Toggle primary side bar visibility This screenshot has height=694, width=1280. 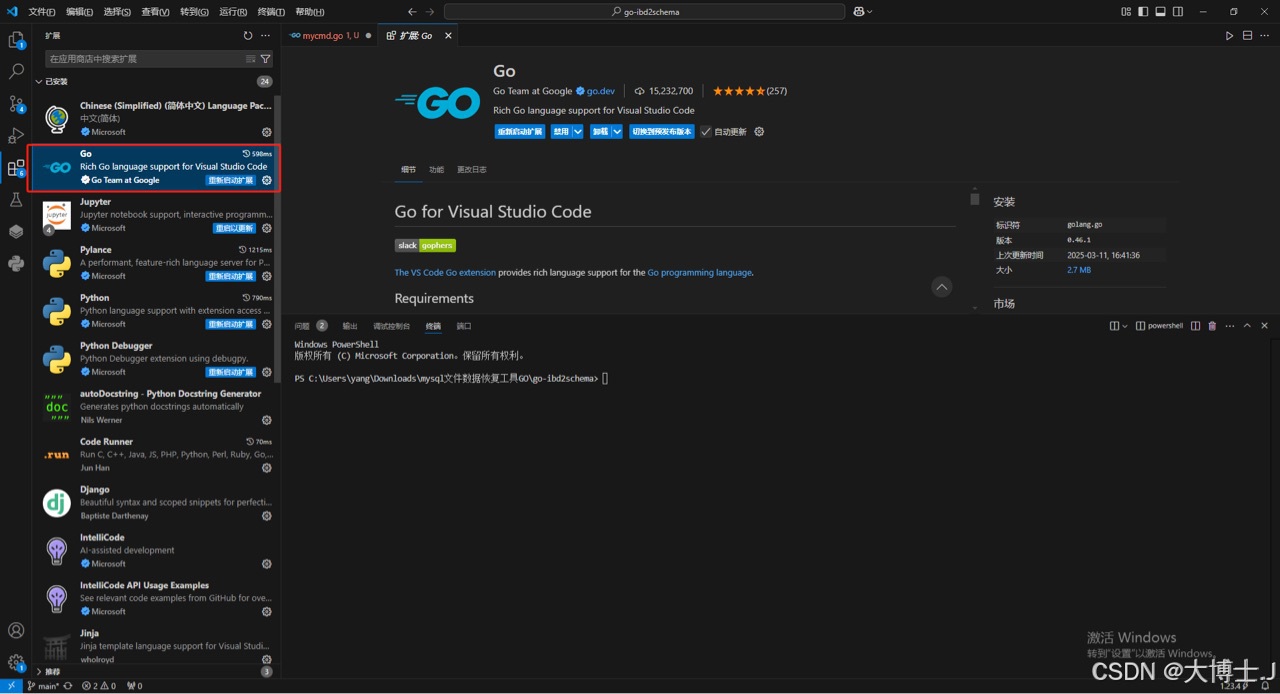(1143, 11)
